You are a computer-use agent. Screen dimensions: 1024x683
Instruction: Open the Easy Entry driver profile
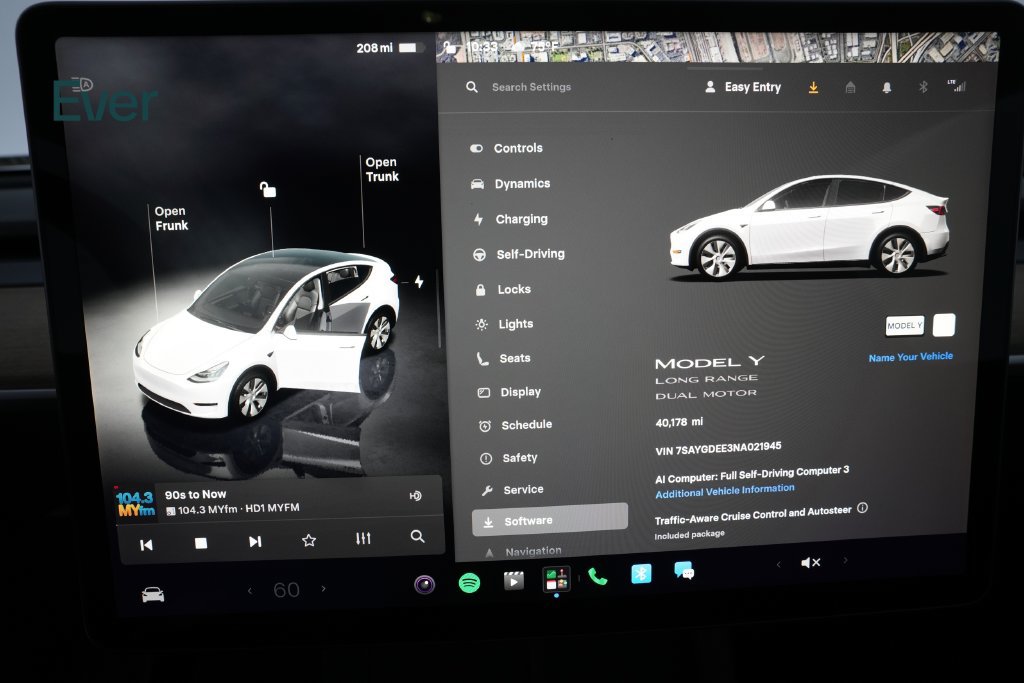click(x=743, y=87)
